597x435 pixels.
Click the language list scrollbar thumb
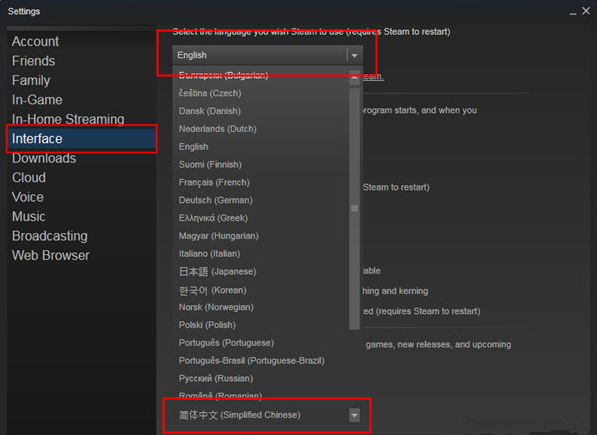click(354, 209)
